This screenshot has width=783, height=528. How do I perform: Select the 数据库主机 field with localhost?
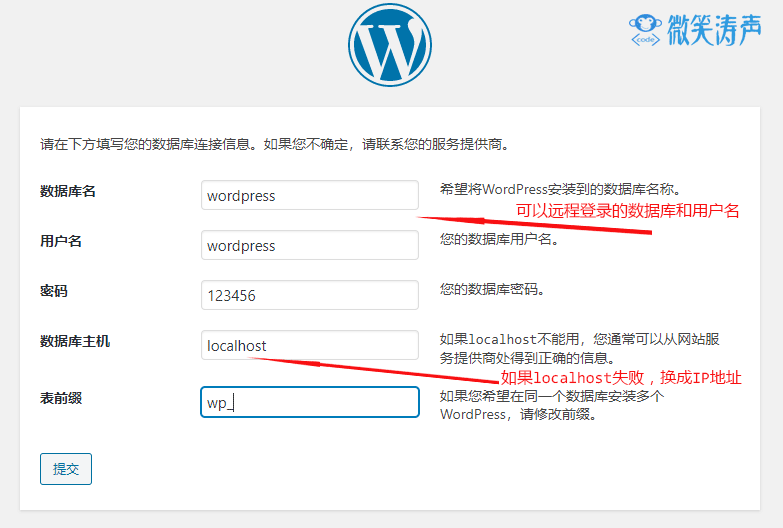[309, 345]
